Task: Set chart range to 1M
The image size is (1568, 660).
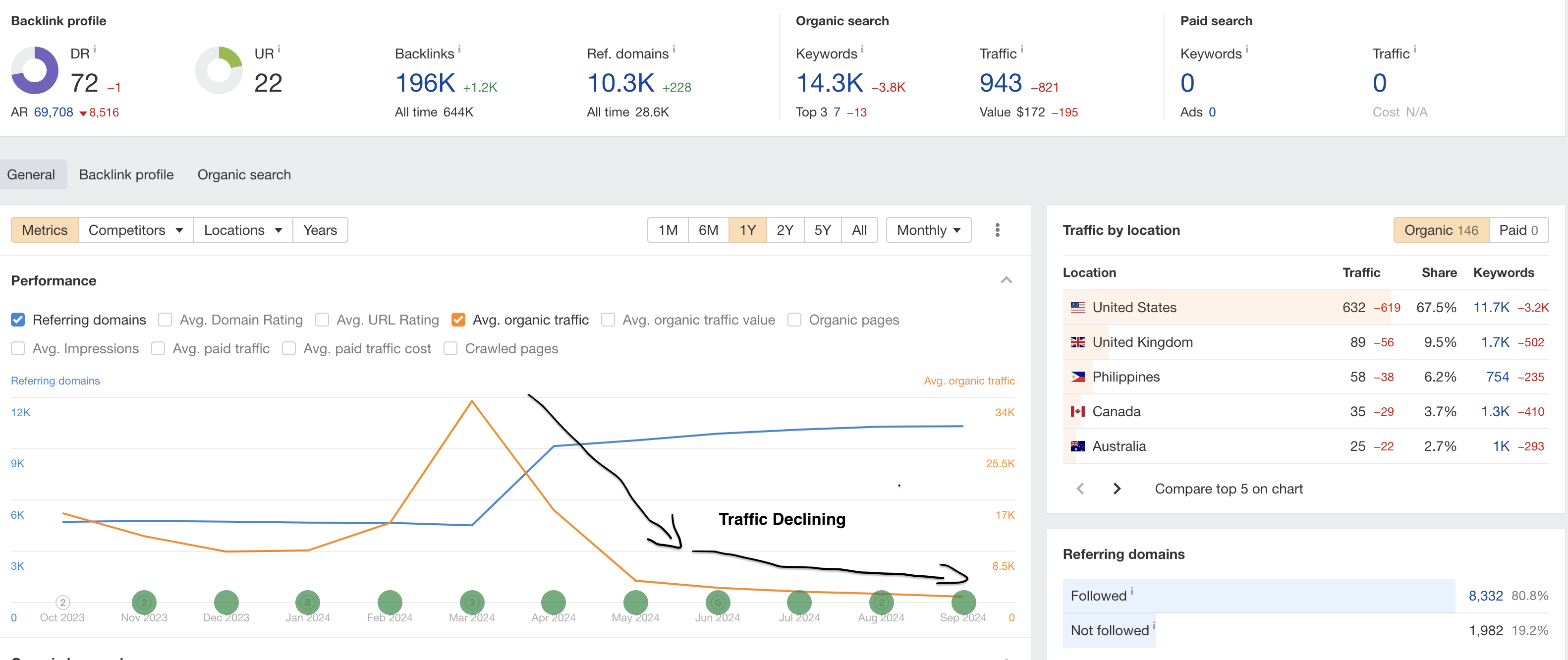Action: pos(668,230)
